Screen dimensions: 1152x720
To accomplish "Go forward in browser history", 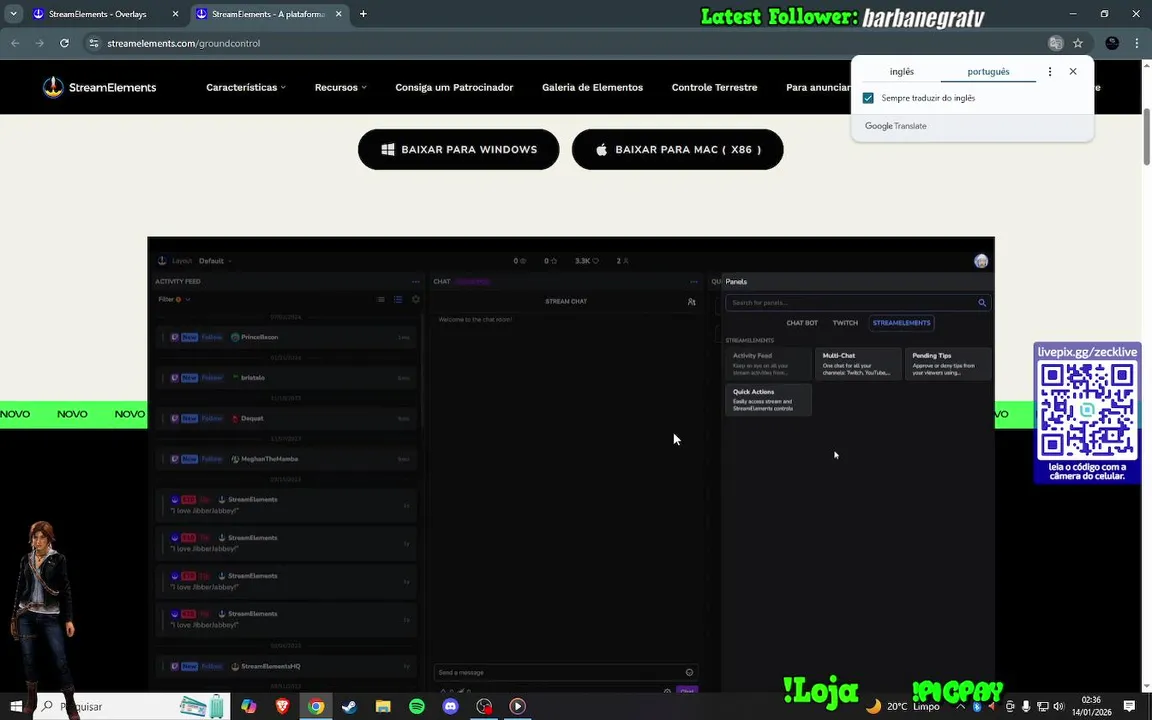I will click(x=40, y=43).
